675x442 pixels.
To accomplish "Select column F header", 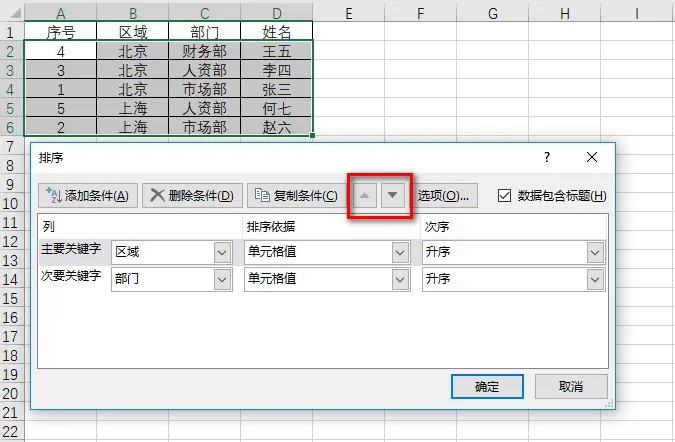I will pyautogui.click(x=421, y=13).
